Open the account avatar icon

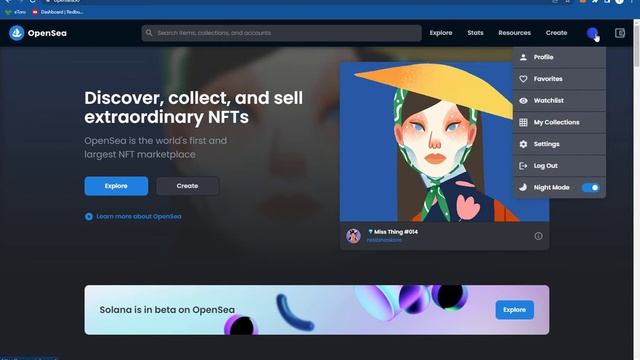[x=592, y=33]
